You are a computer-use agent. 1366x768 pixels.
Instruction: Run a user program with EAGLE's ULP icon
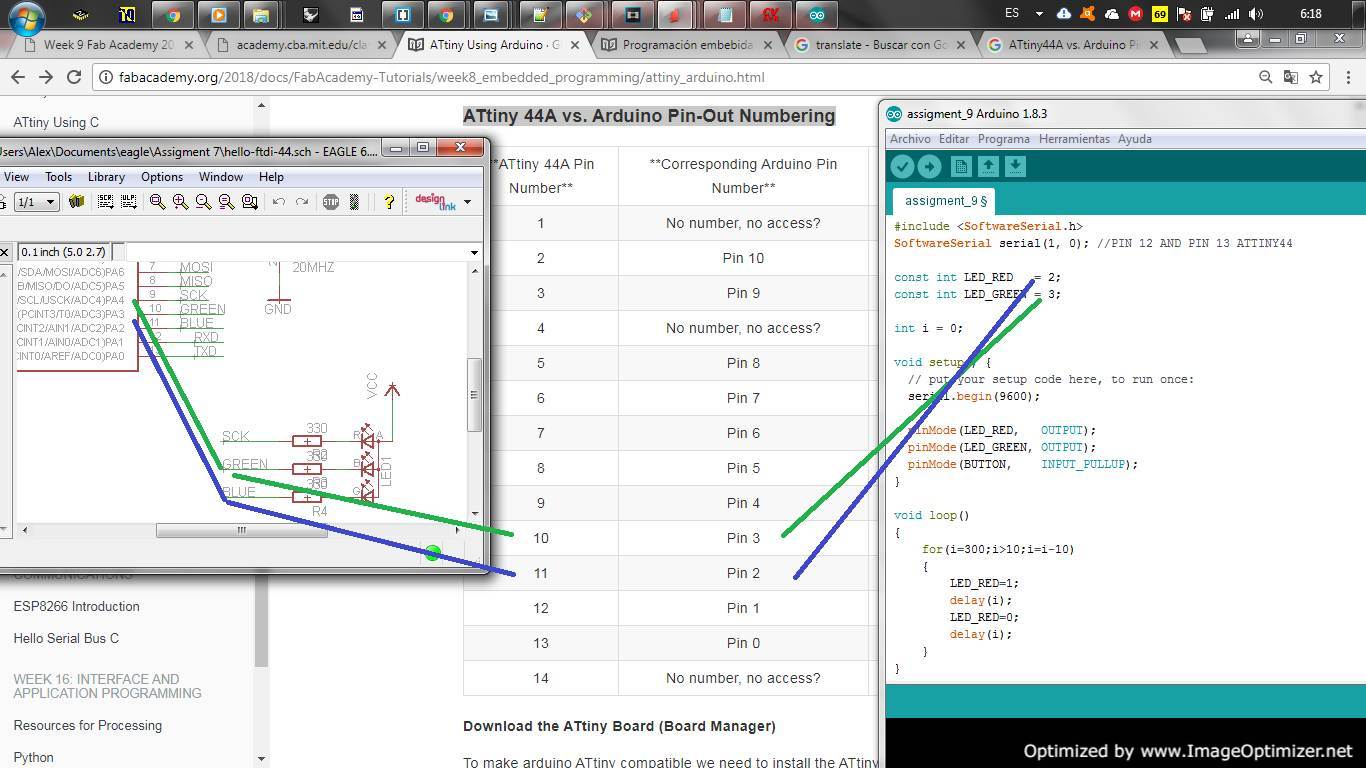point(128,202)
